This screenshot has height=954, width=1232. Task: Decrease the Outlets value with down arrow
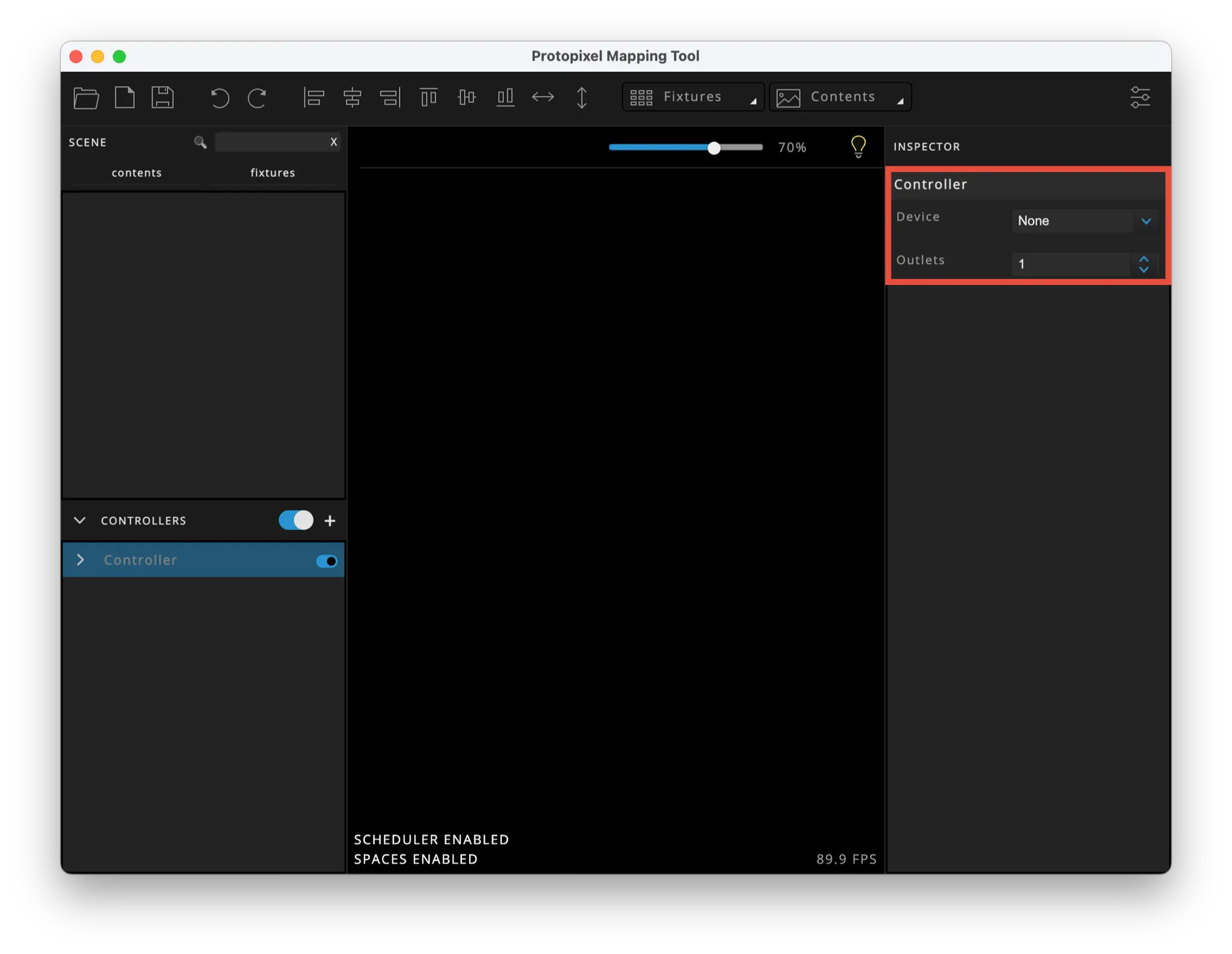[1144, 269]
